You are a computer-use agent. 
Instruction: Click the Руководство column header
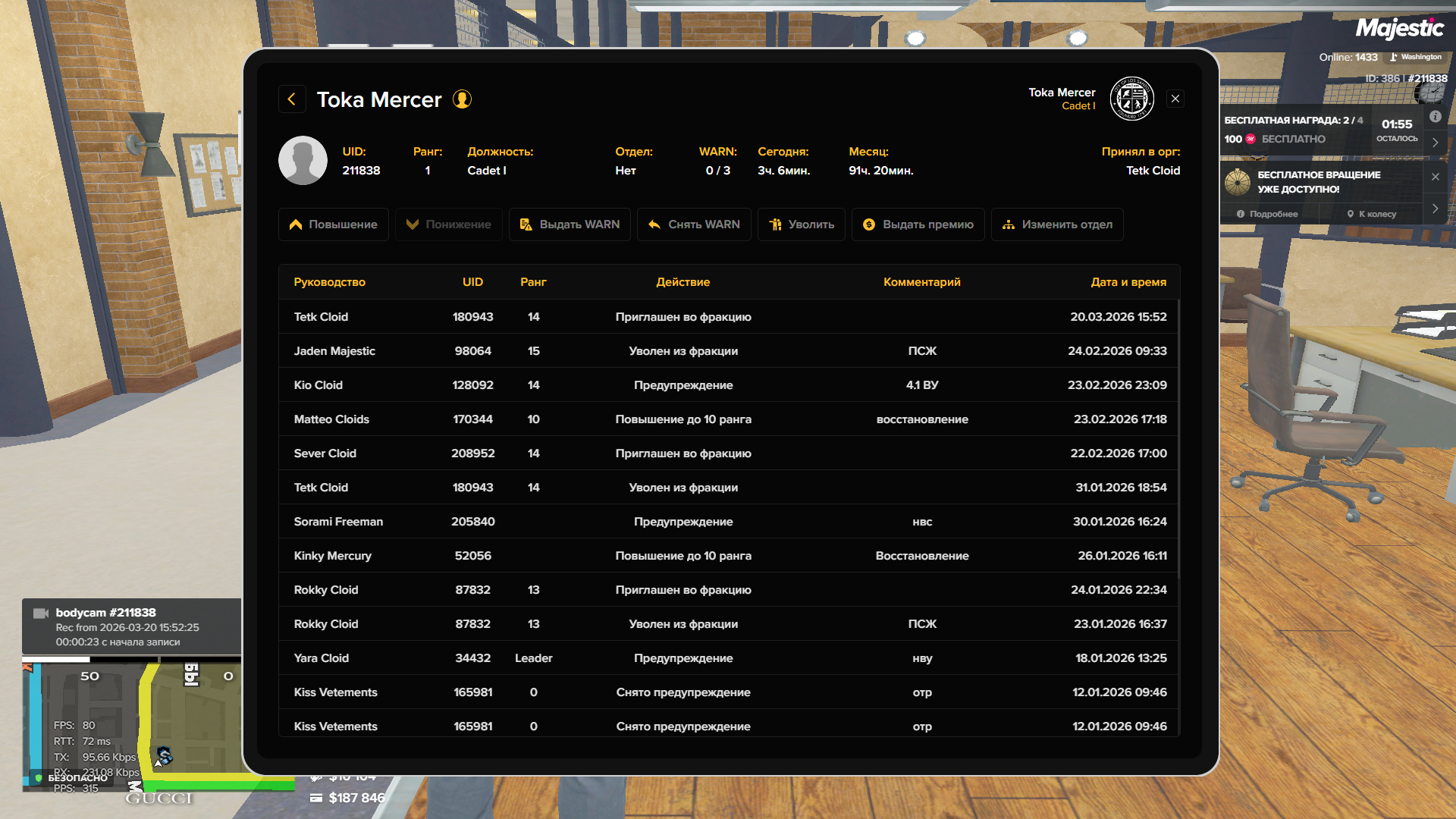[329, 282]
